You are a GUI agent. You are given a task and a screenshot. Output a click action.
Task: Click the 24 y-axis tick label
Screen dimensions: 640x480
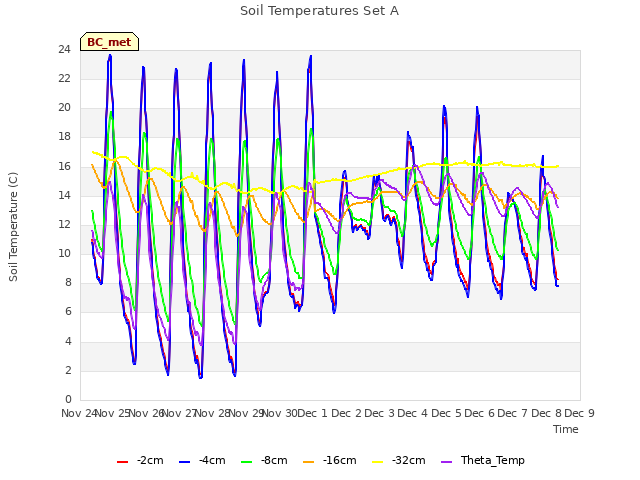pyautogui.click(x=64, y=50)
